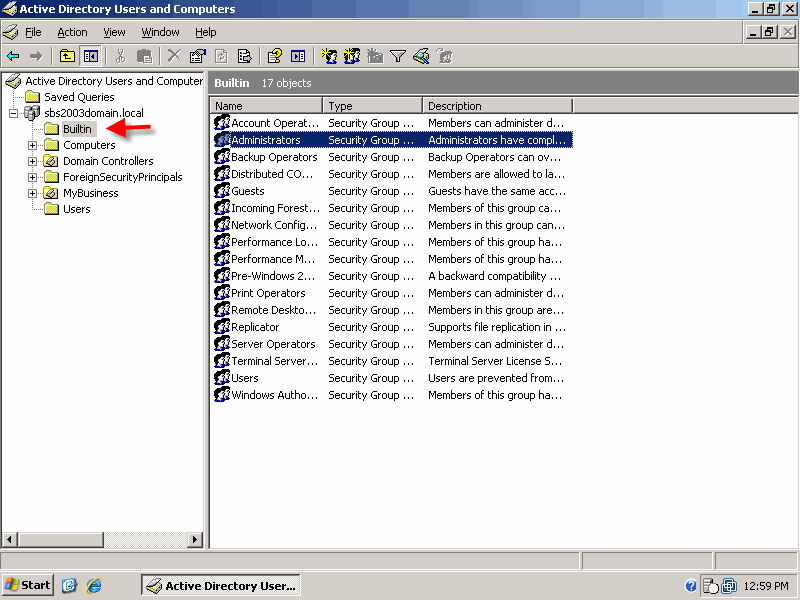
Task: Create a new user with toolbar icon
Action: (x=329, y=56)
